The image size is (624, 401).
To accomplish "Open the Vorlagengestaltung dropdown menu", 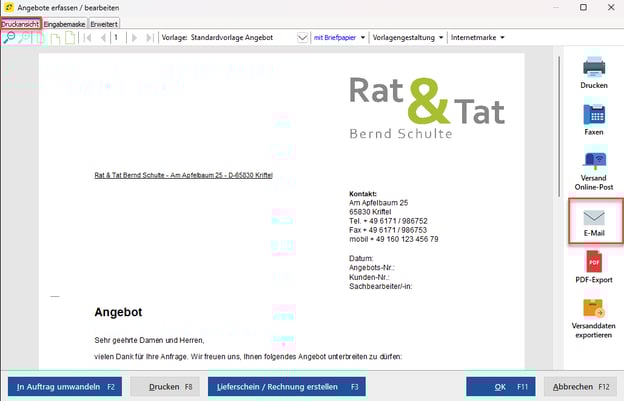I will (407, 38).
